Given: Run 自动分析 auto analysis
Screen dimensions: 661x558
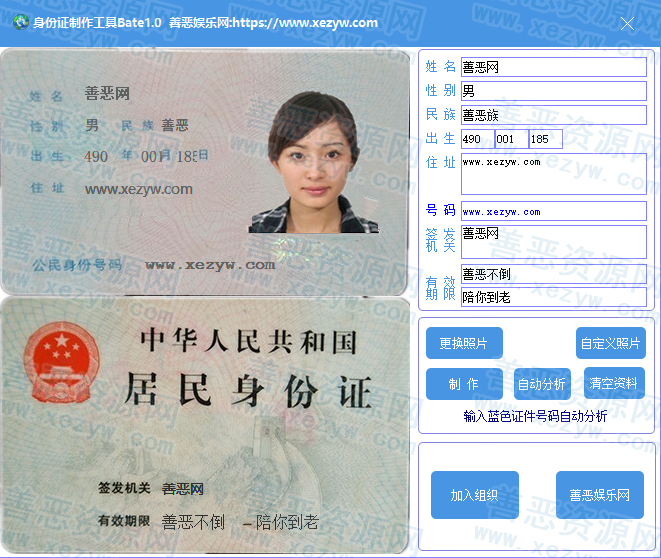Looking at the screenshot, I should 541,384.
